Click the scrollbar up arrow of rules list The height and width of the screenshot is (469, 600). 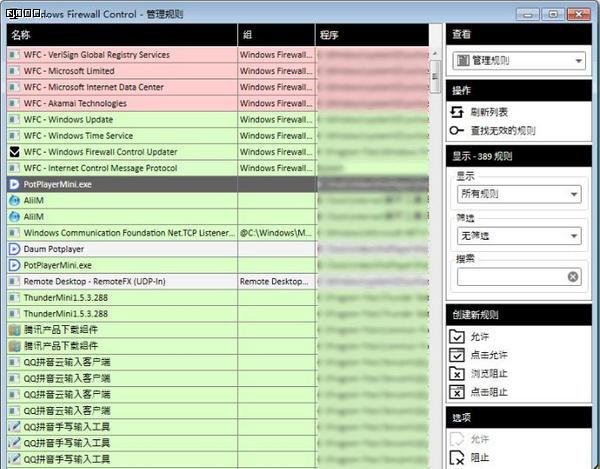tap(435, 54)
